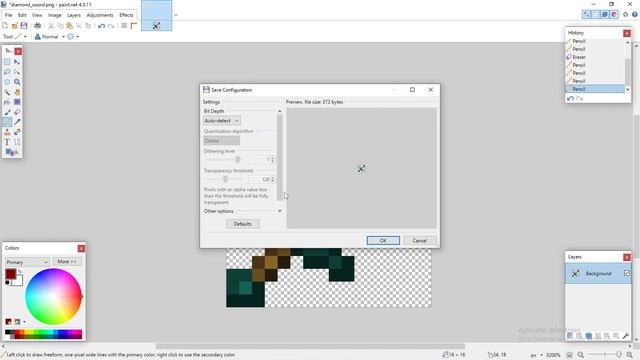Click OK in Save Configuration dialog
Image resolution: width=640 pixels, height=360 pixels.
(x=383, y=240)
